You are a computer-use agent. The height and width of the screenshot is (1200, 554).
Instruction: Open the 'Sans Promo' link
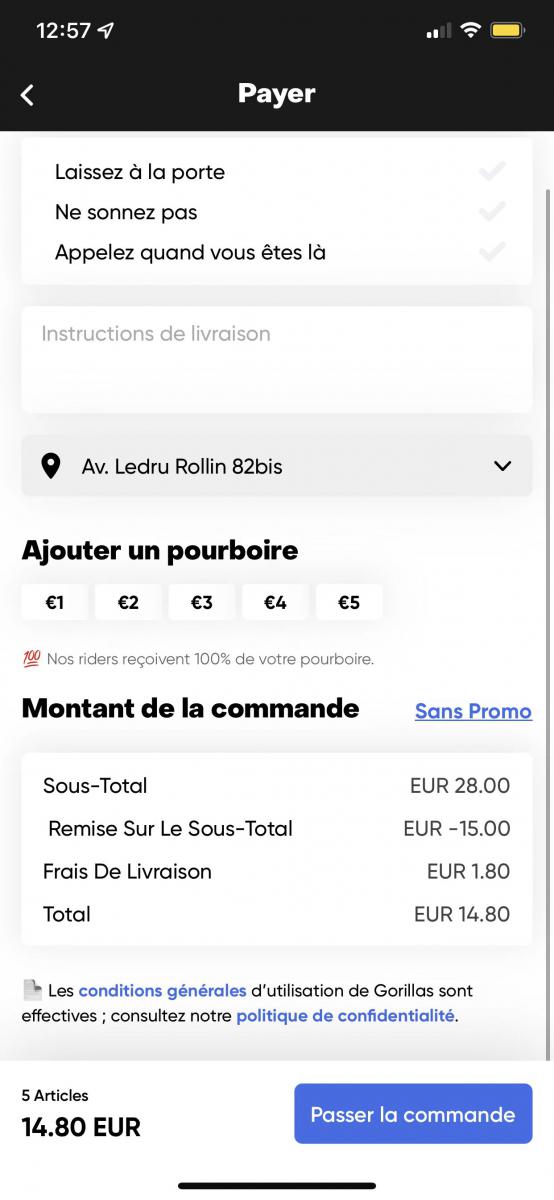(473, 711)
